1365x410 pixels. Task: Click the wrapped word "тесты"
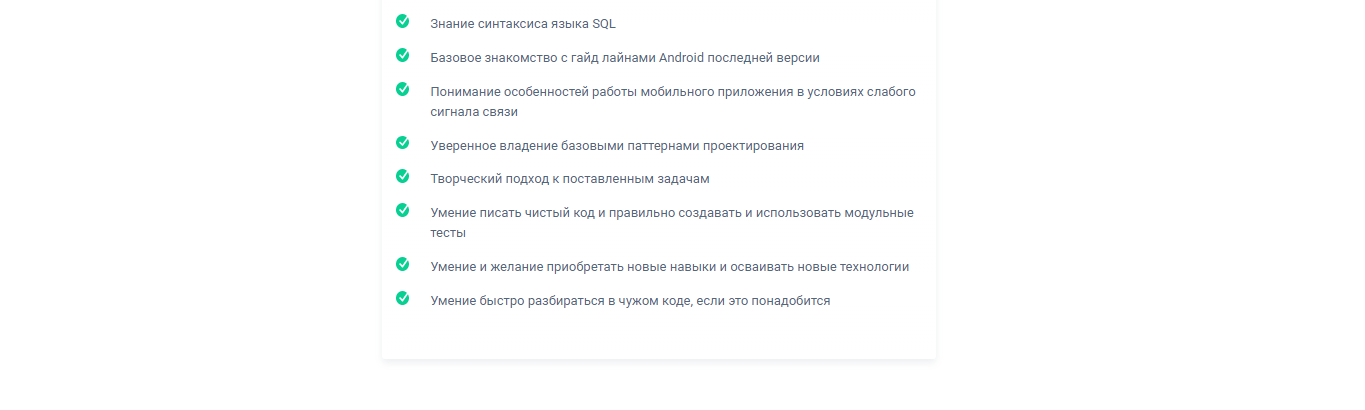pos(448,233)
